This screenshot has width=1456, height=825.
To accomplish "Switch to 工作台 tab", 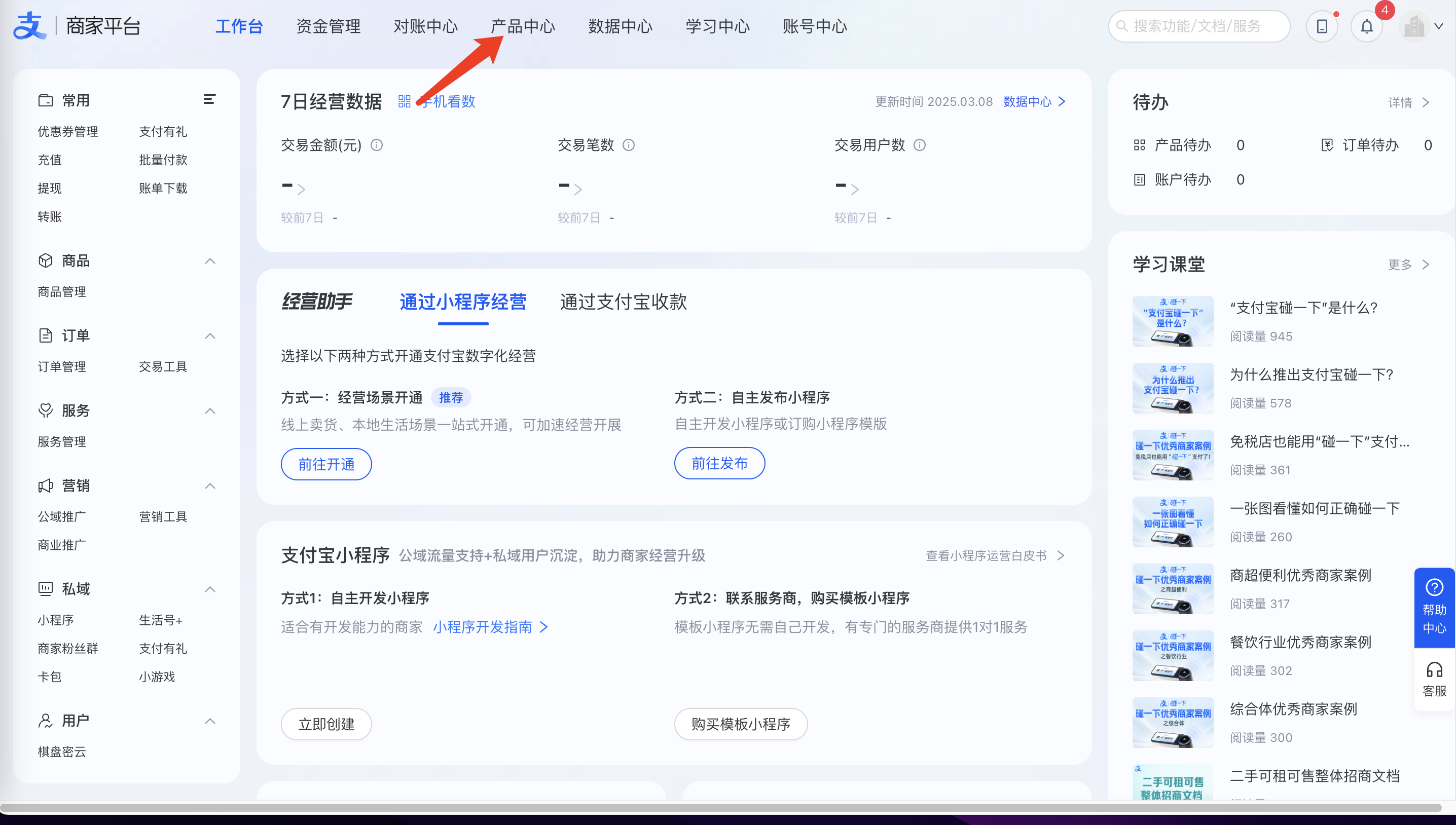I will tap(239, 26).
